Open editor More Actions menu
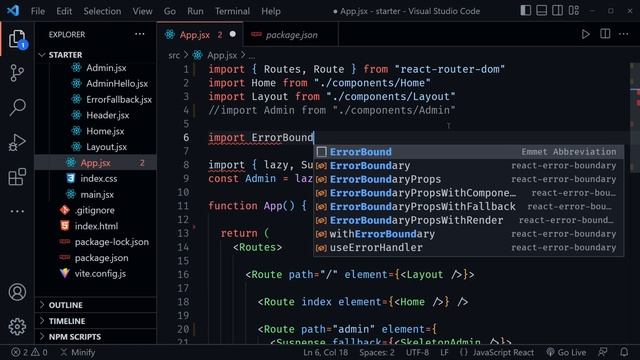The image size is (640, 360). [x=624, y=34]
